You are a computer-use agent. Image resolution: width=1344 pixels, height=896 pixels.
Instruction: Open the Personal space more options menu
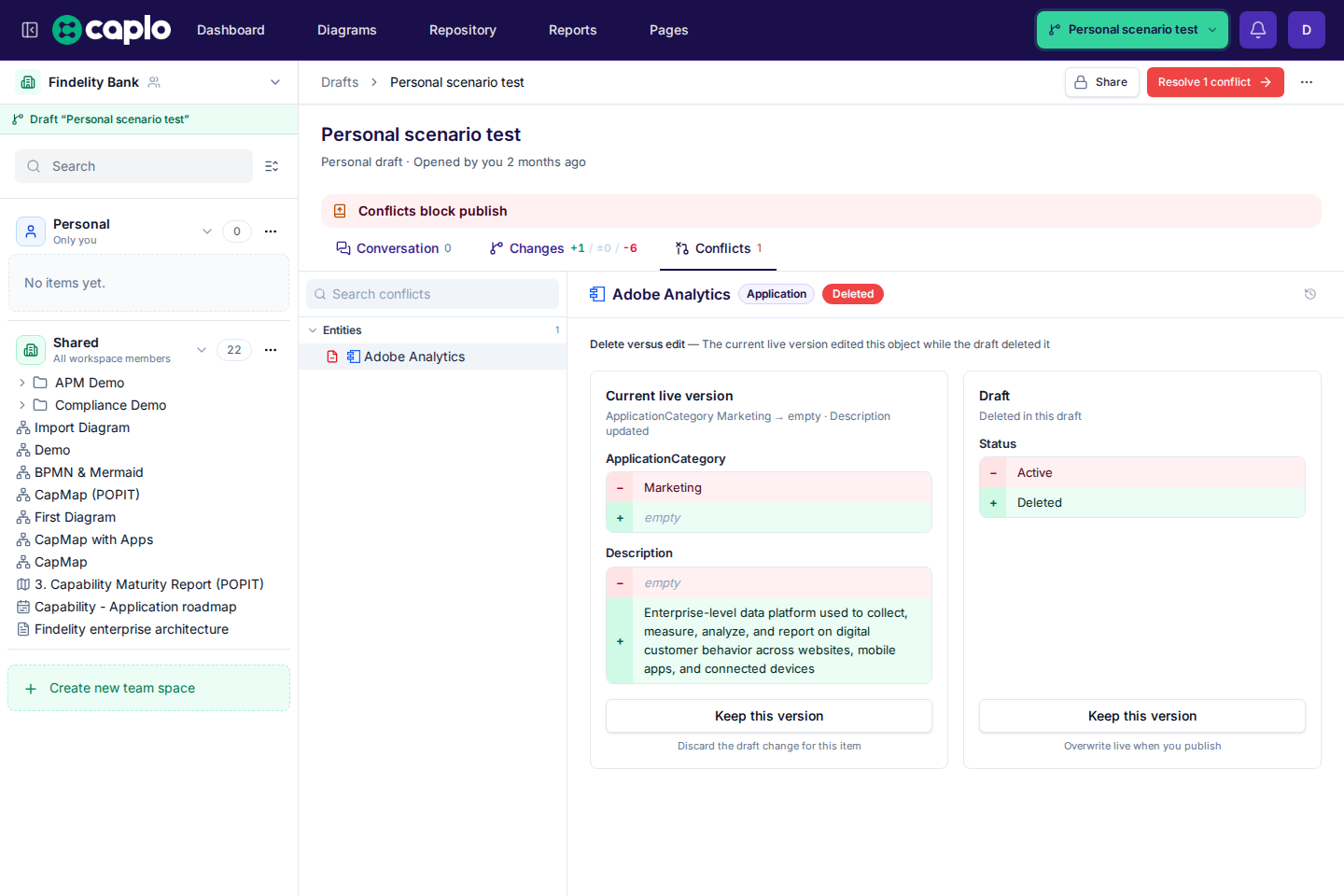pyautogui.click(x=271, y=231)
